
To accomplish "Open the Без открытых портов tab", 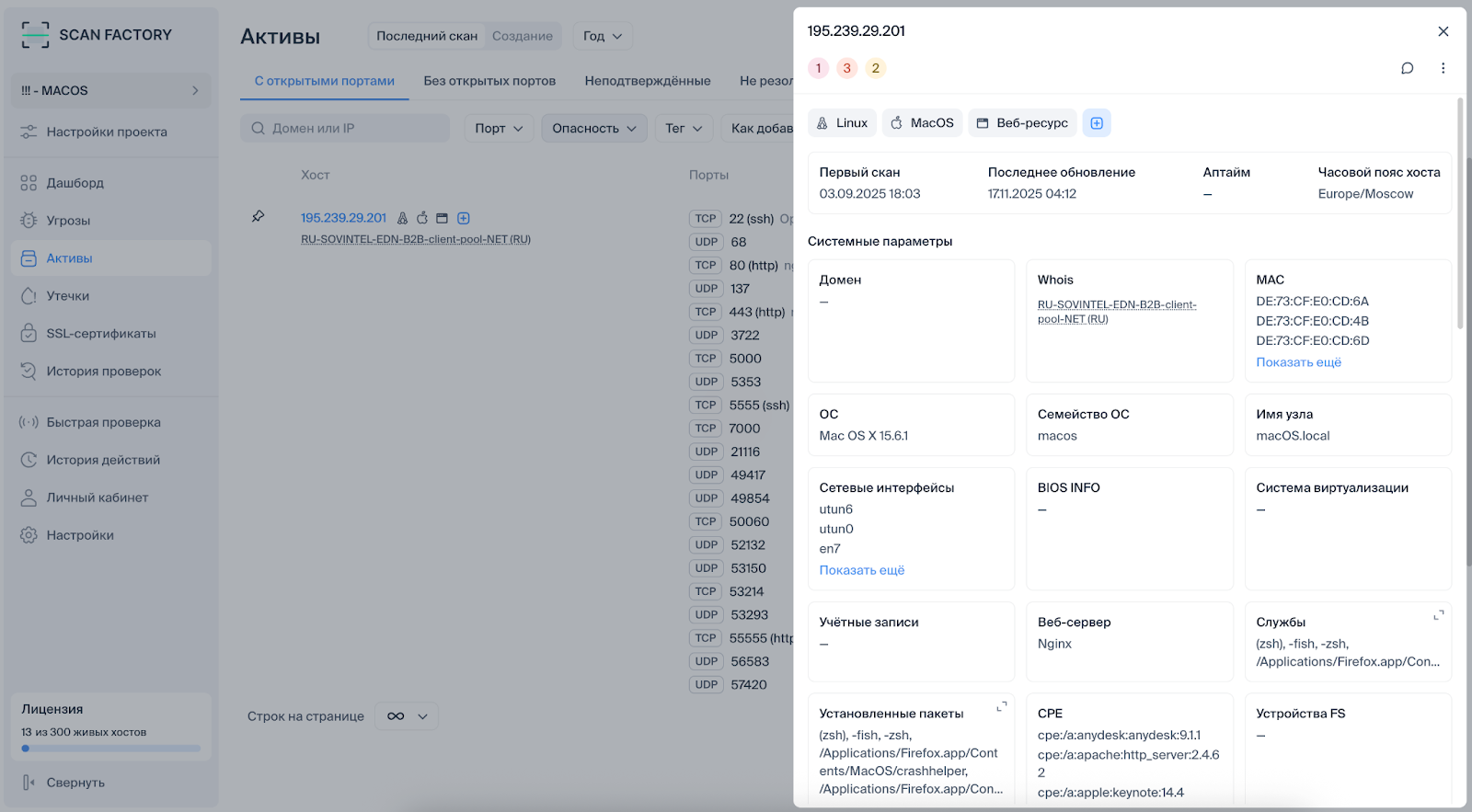I will (x=489, y=81).
